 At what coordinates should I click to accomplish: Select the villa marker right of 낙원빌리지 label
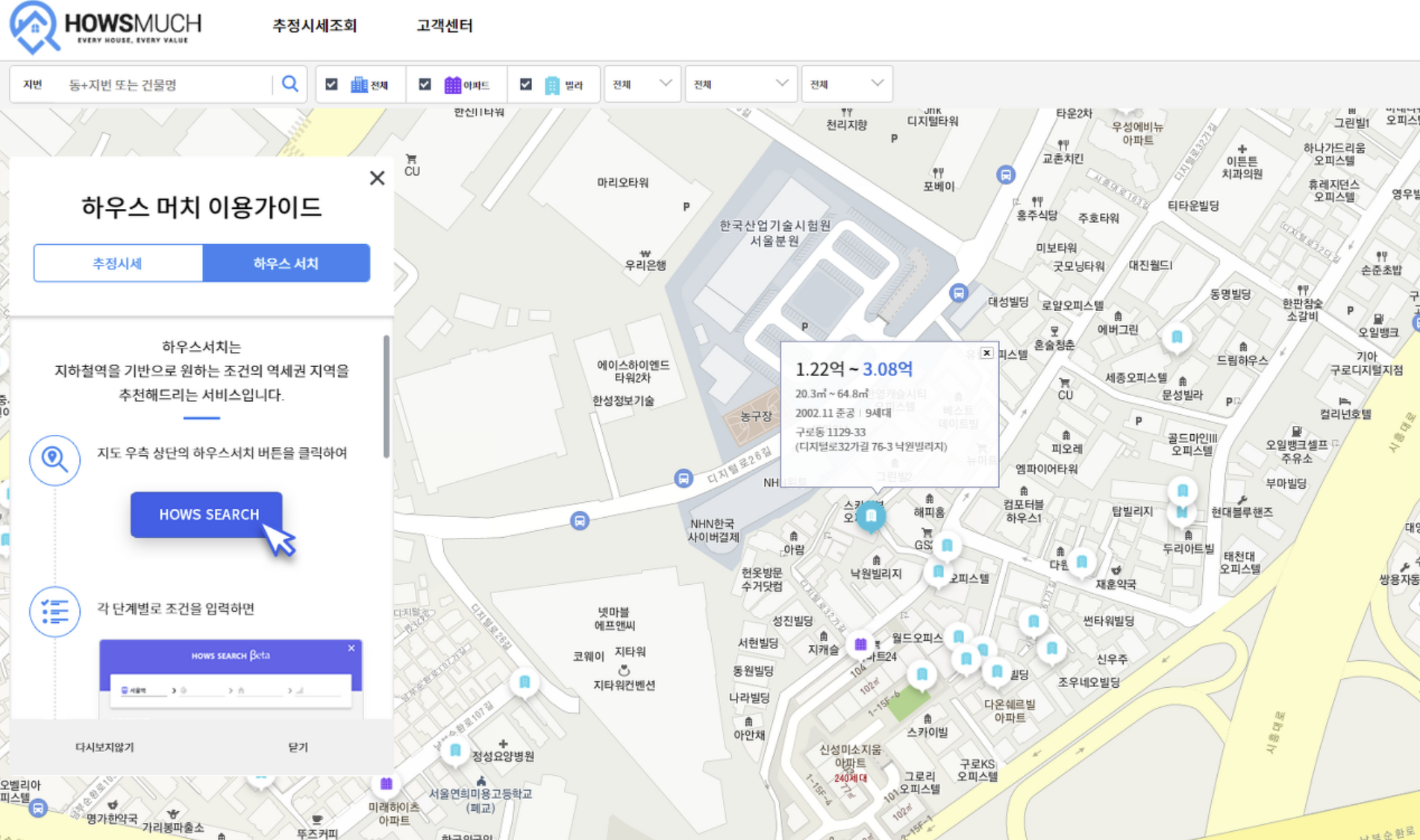(x=938, y=572)
